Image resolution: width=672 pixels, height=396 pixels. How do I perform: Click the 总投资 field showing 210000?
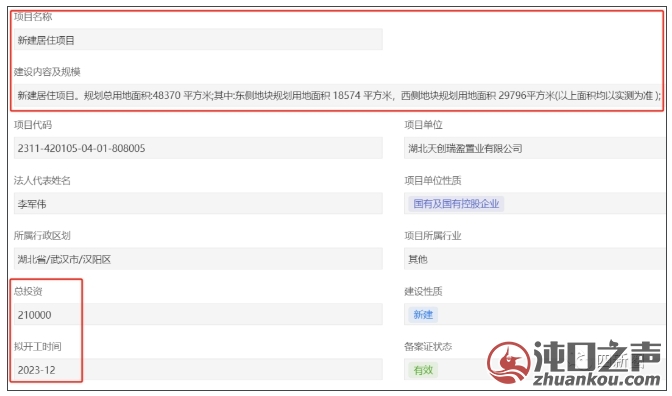point(198,314)
